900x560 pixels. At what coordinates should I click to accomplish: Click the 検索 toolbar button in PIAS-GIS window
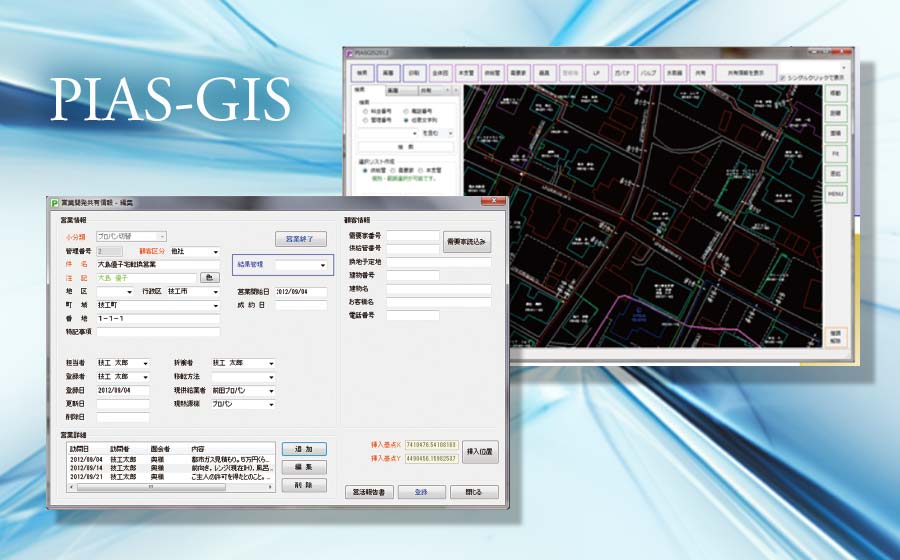[x=363, y=73]
